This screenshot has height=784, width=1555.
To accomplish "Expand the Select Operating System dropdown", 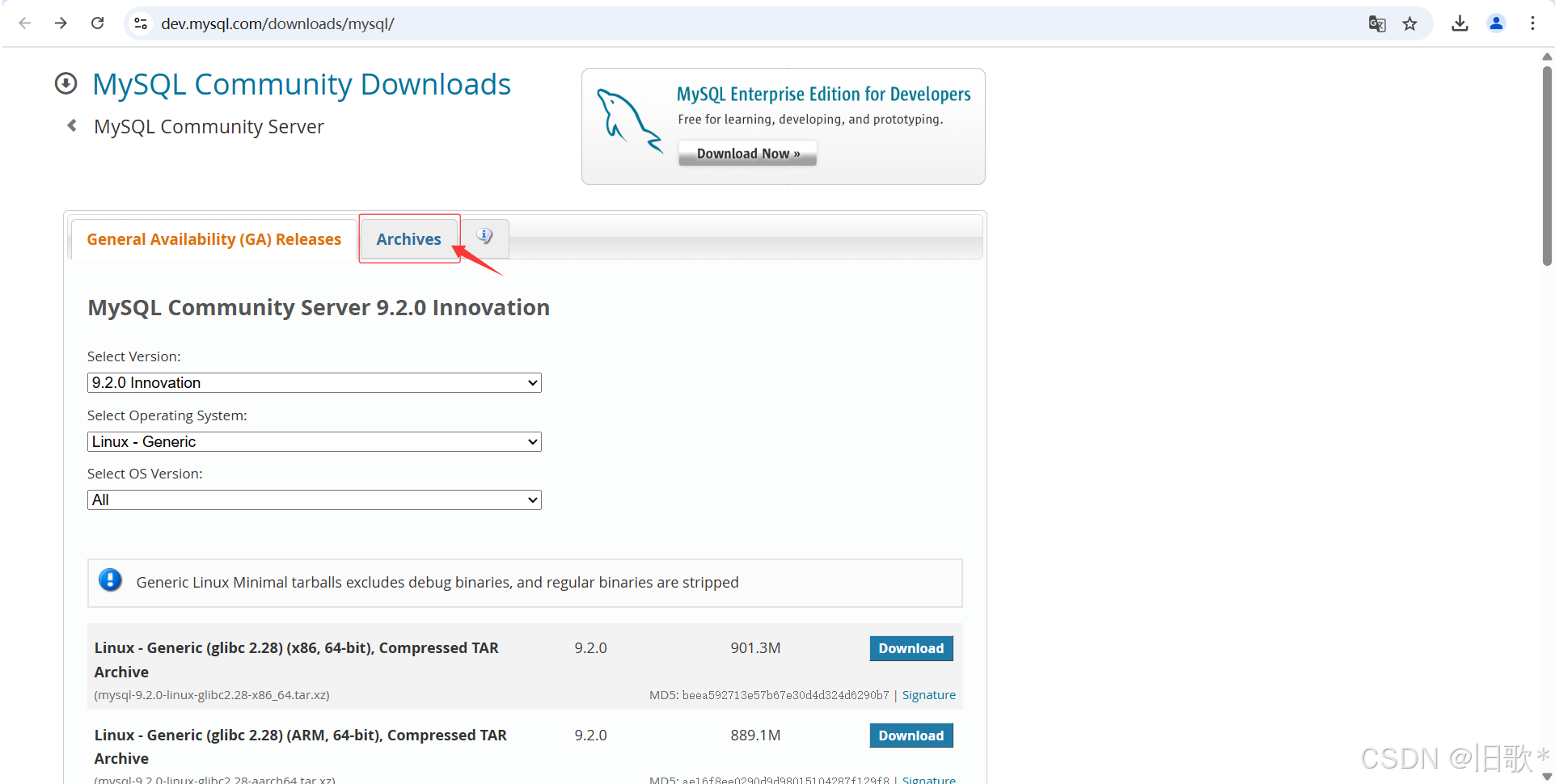I will point(314,442).
